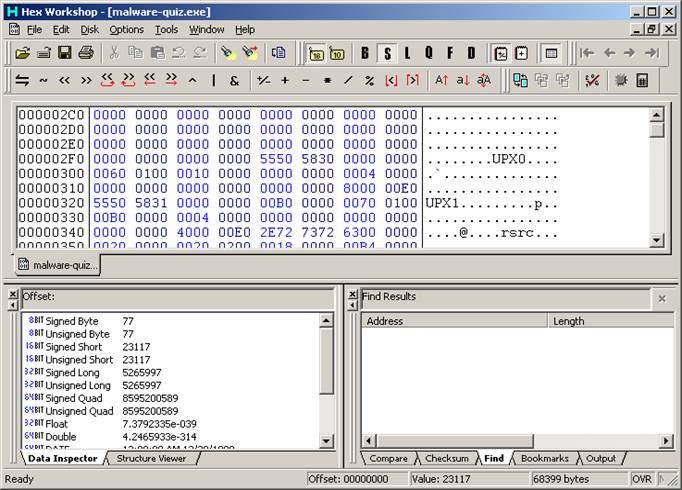Save the file with the floppy icon
Screen dimensions: 682x490
pos(65,53)
